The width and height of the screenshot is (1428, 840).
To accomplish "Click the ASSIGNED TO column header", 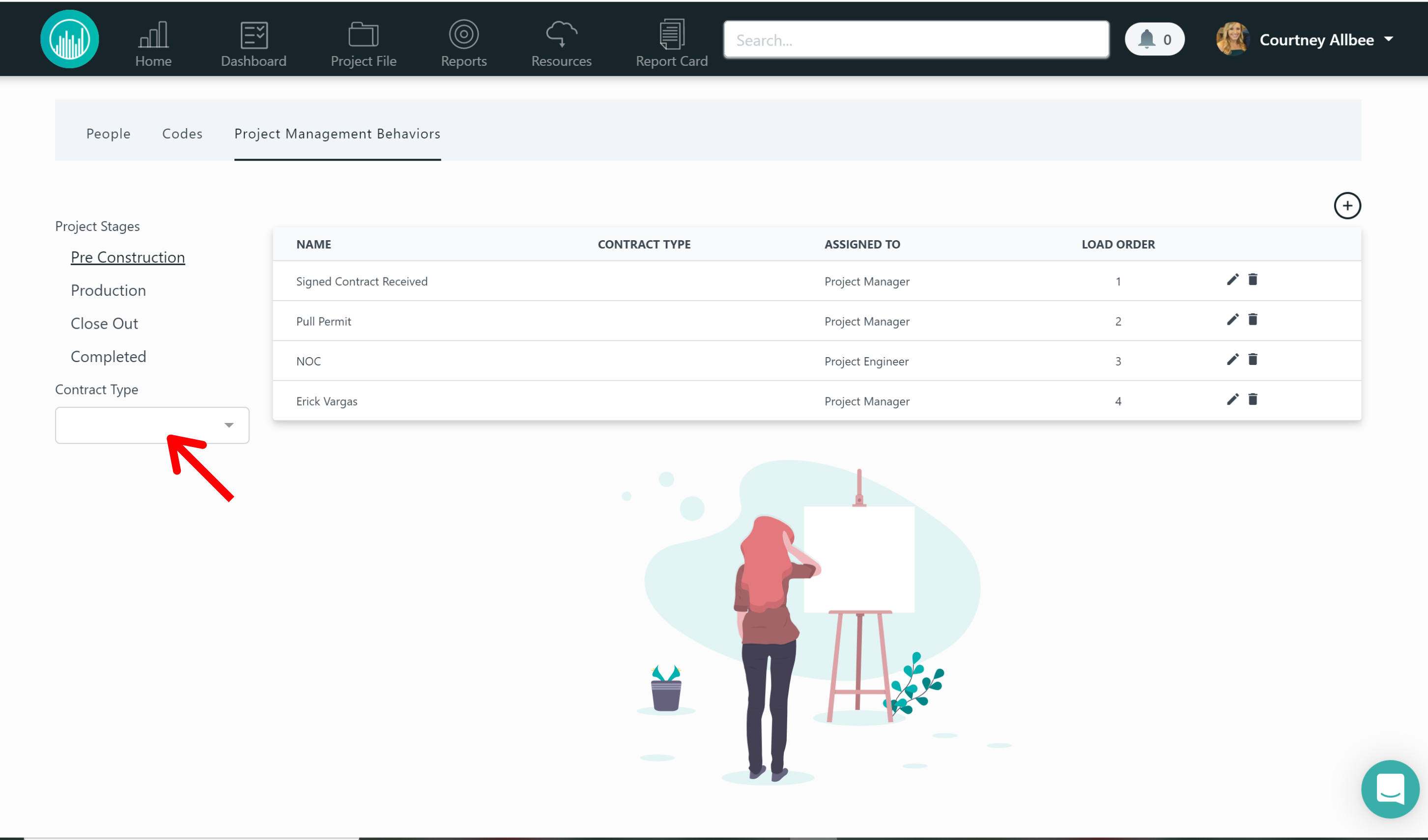I will [862, 244].
